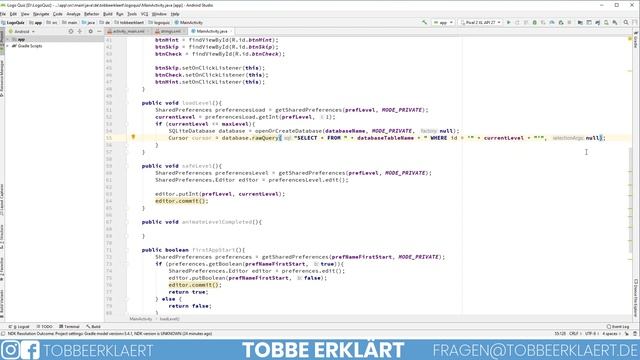Select the MainActivity.java editor tab
Image resolution: width=640 pixels, height=360 pixels.
click(212, 31)
